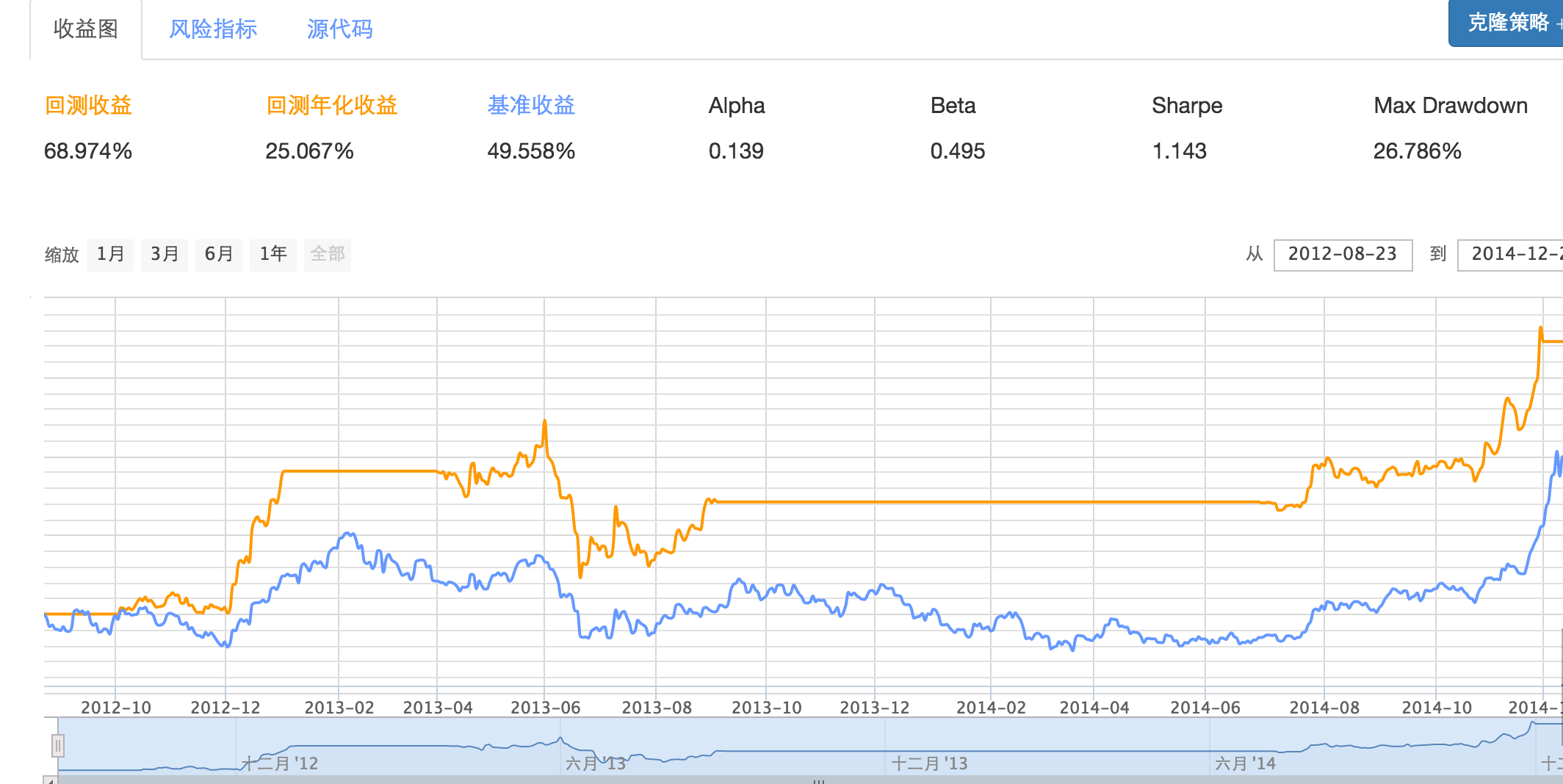Screen dimensions: 1563x784
Task: Select the 全部 zoom option
Action: tap(328, 255)
